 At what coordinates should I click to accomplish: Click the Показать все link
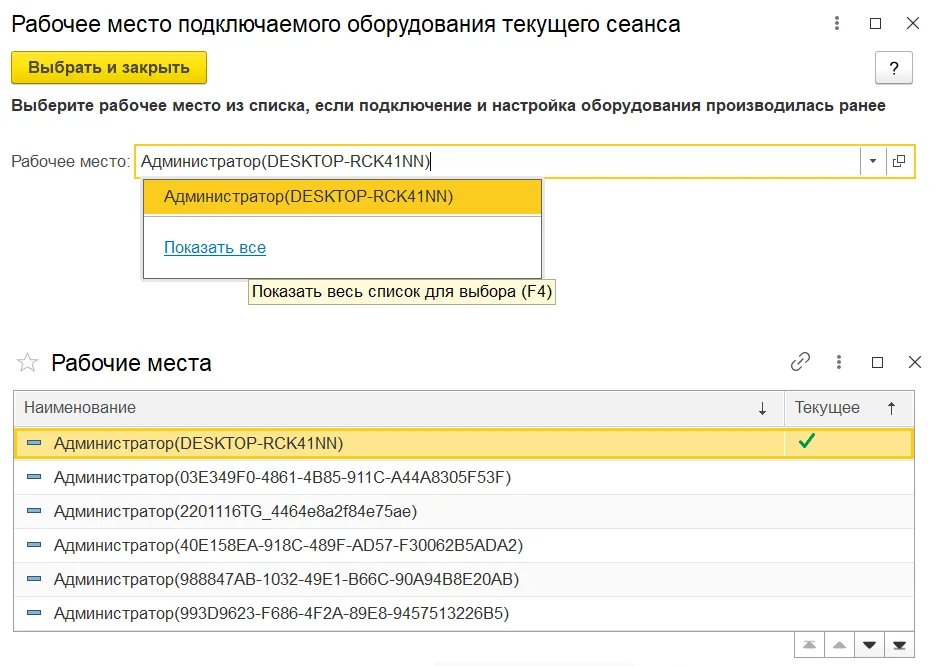click(215, 248)
